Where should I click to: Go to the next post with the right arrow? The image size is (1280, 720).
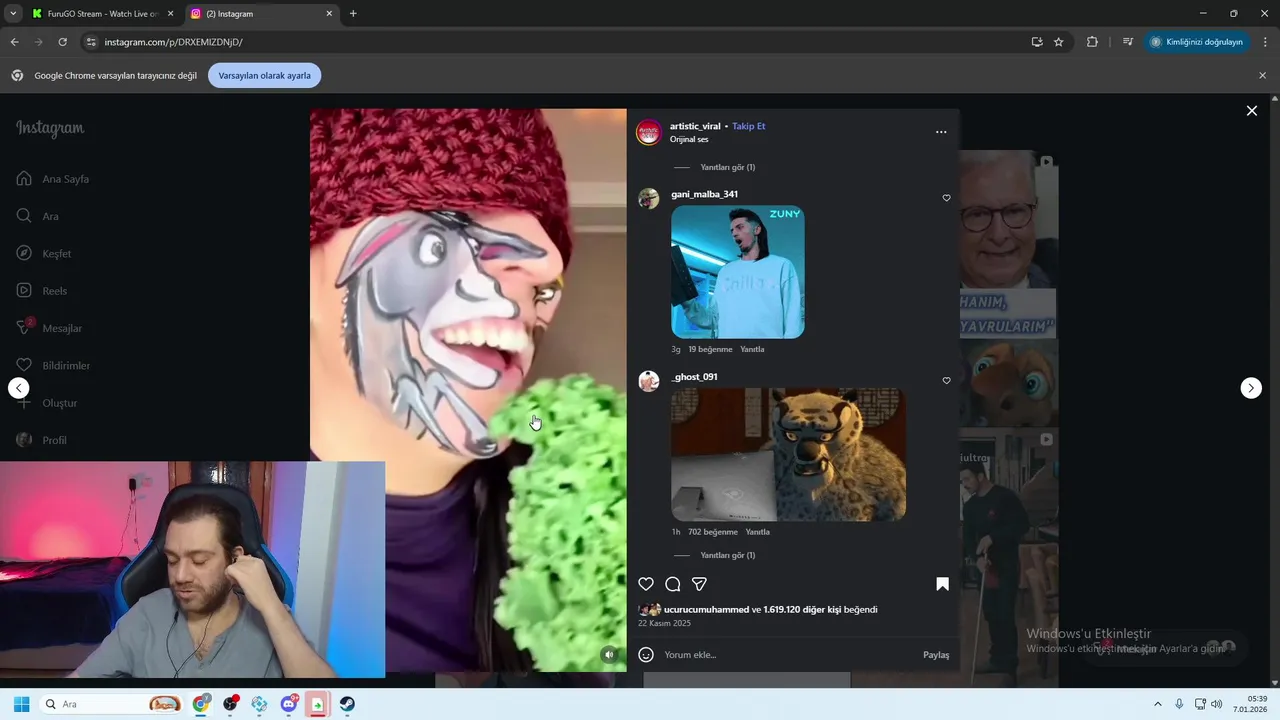tap(1251, 388)
